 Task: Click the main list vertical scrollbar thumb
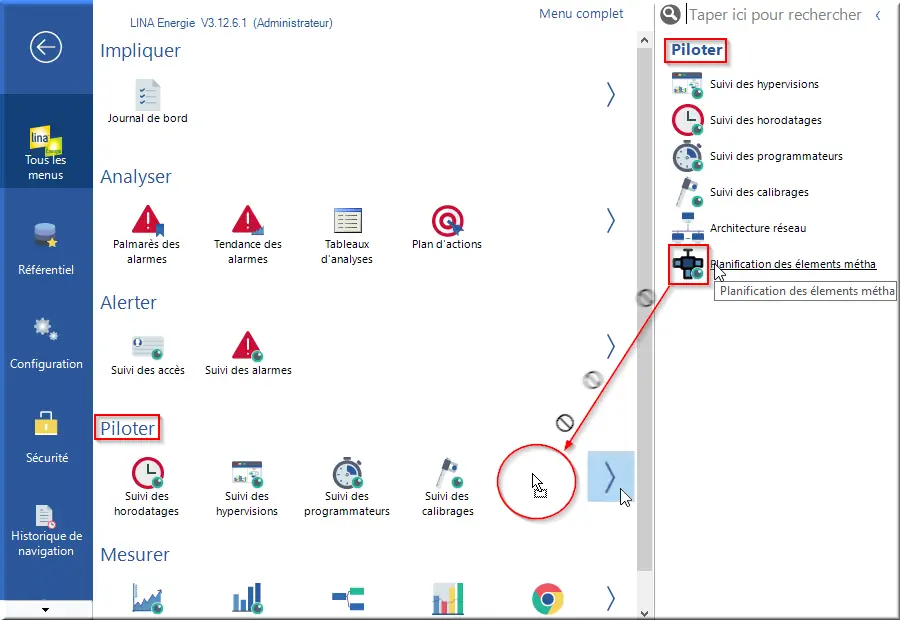(644, 310)
